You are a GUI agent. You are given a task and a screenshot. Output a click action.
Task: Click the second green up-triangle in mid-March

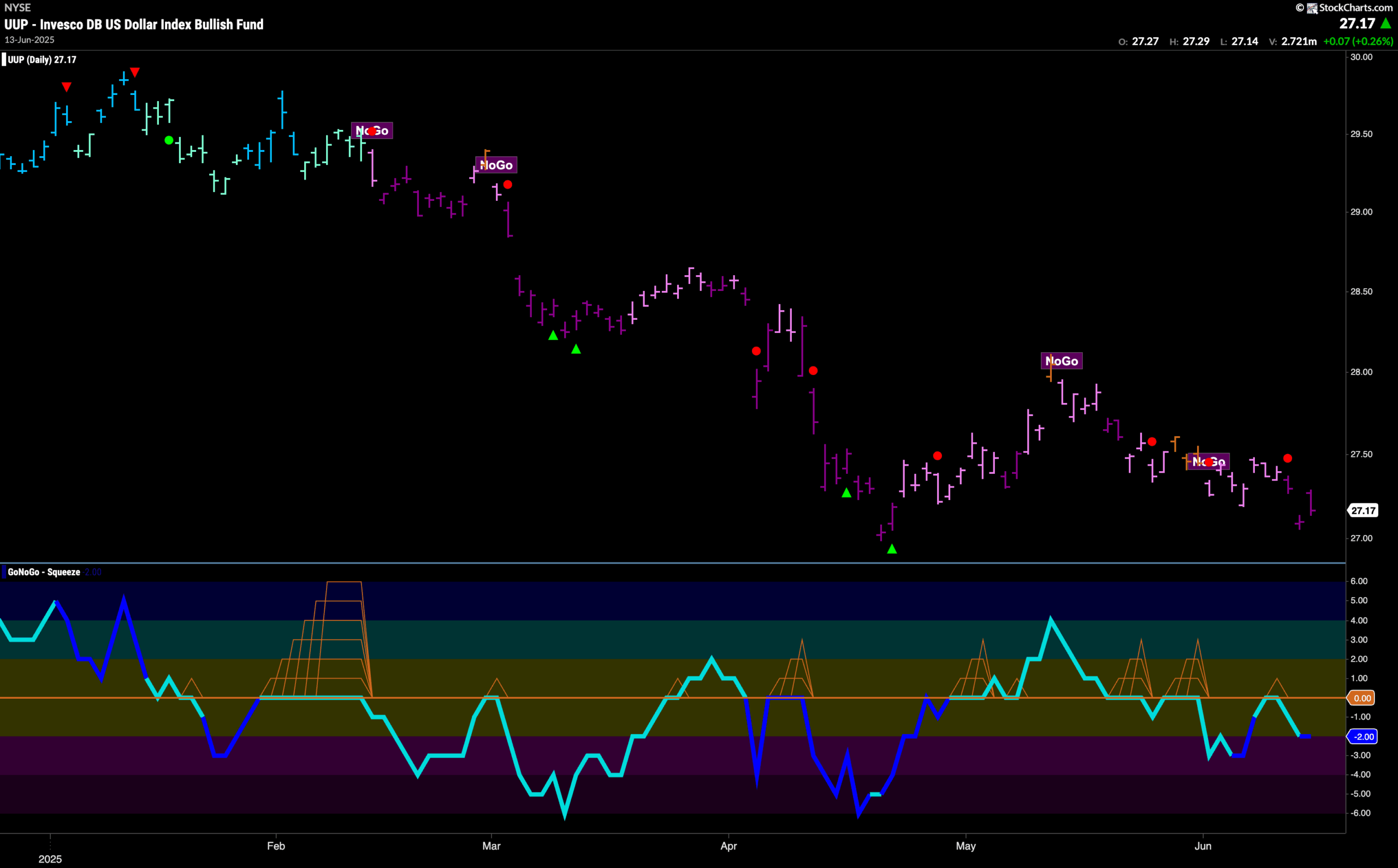(576, 349)
